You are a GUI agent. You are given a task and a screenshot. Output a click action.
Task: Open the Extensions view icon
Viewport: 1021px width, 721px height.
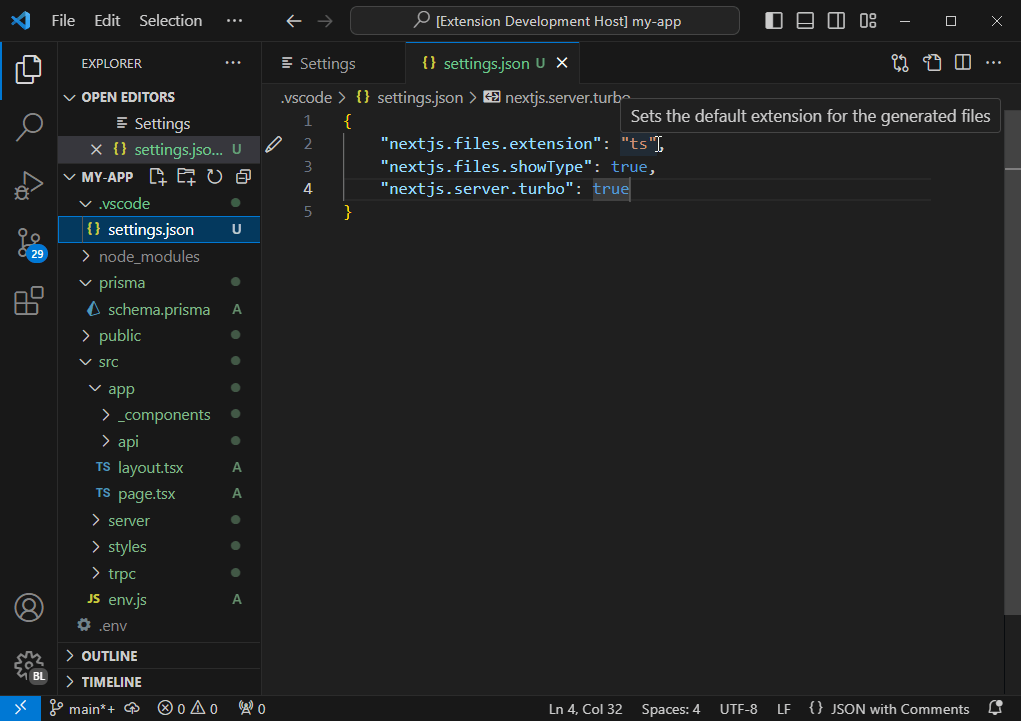[28, 300]
